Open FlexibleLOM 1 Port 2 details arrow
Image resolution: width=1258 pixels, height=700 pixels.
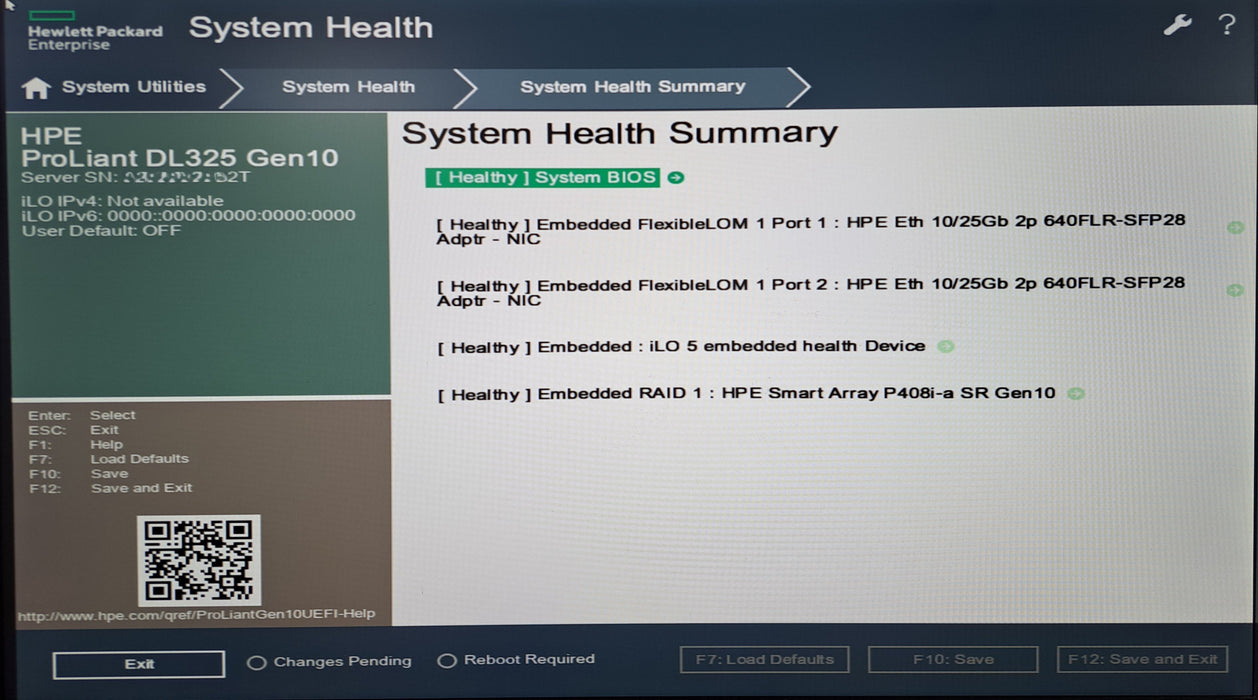[1236, 290]
